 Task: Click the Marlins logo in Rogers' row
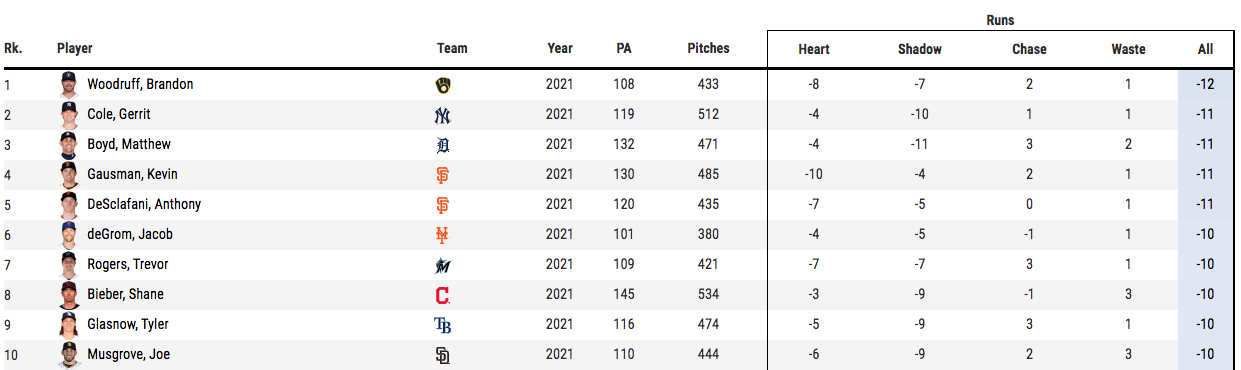click(x=443, y=265)
